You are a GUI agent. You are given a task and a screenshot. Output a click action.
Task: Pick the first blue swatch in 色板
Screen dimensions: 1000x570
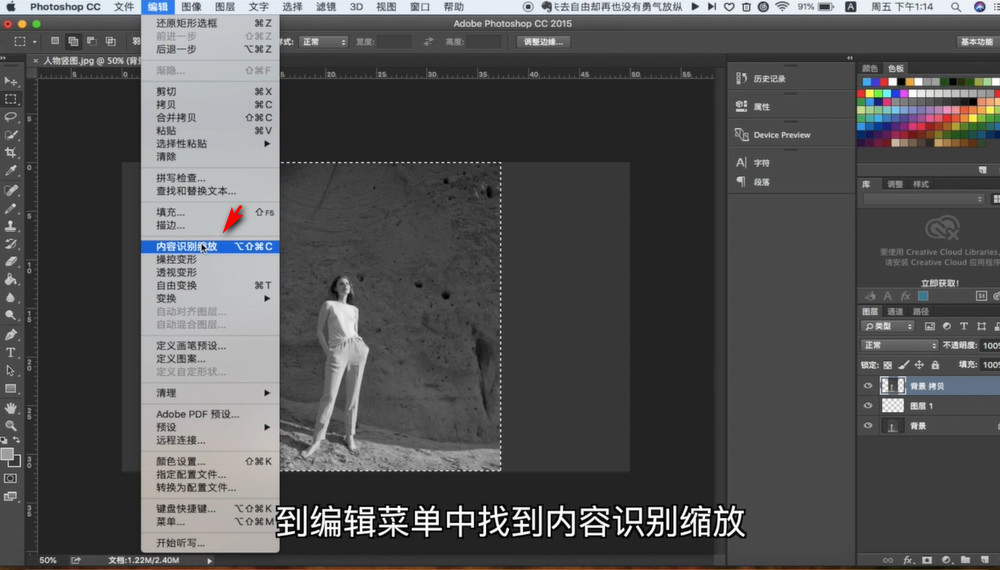click(866, 82)
